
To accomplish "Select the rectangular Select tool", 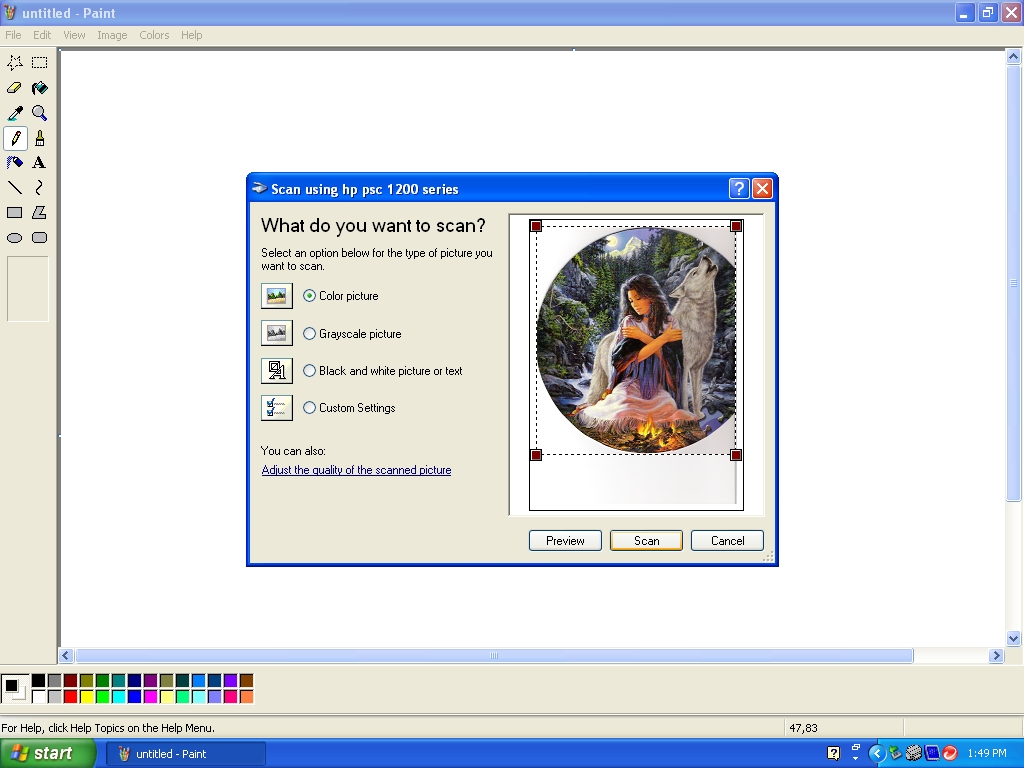I will coord(40,63).
